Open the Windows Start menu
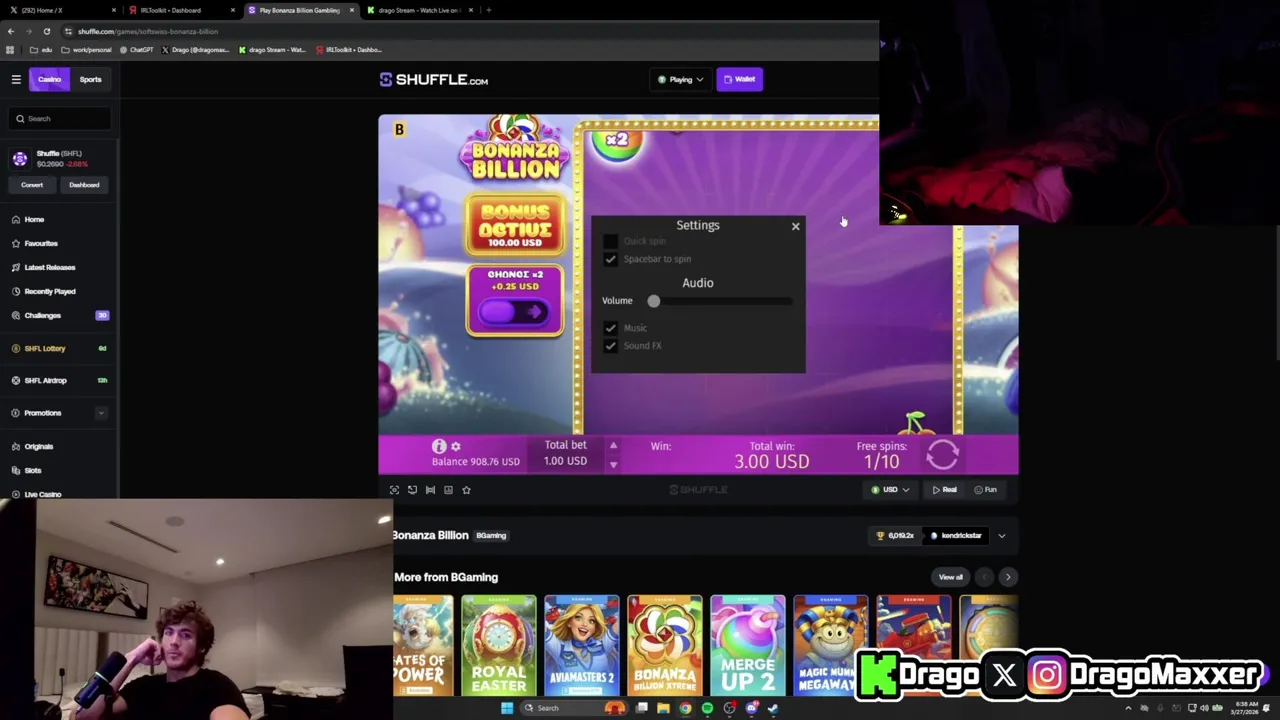The width and height of the screenshot is (1280, 720). (x=507, y=708)
